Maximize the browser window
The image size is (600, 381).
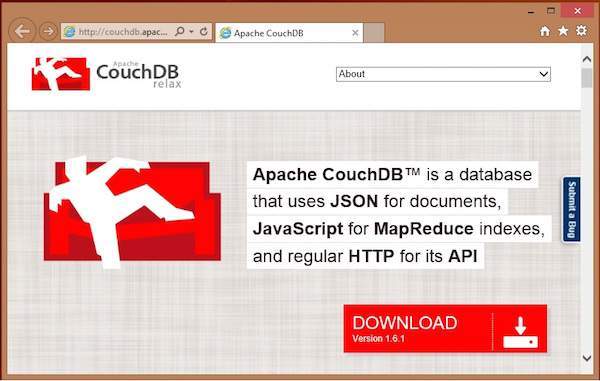[x=551, y=11]
